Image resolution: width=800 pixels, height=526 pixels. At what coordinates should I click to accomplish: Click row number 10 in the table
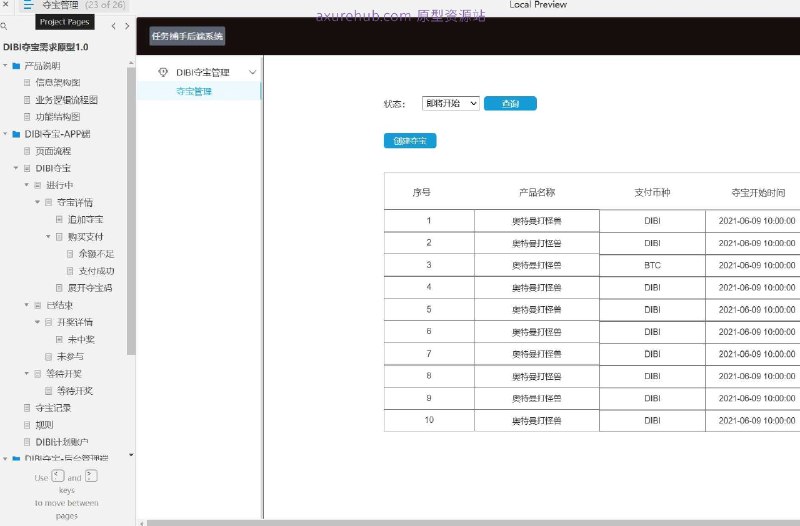pos(429,420)
